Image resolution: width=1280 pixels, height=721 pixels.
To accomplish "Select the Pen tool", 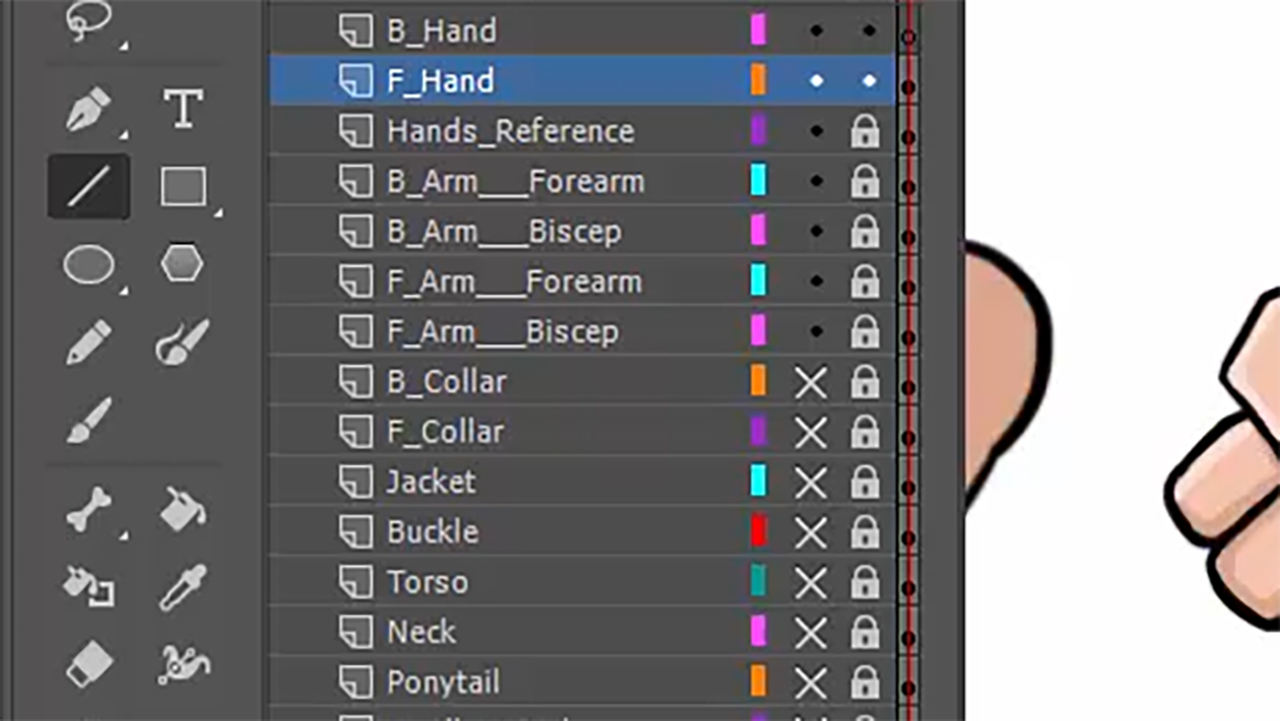I will (88, 105).
